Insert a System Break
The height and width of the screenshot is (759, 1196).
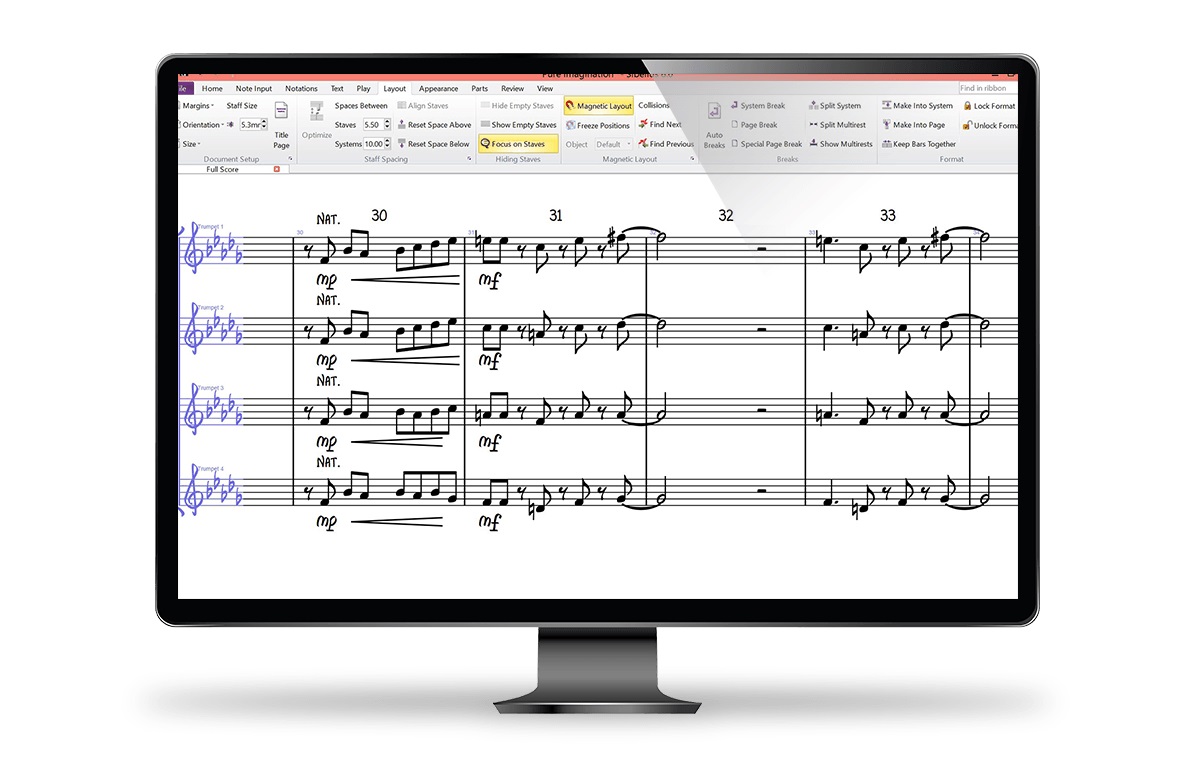(x=757, y=106)
